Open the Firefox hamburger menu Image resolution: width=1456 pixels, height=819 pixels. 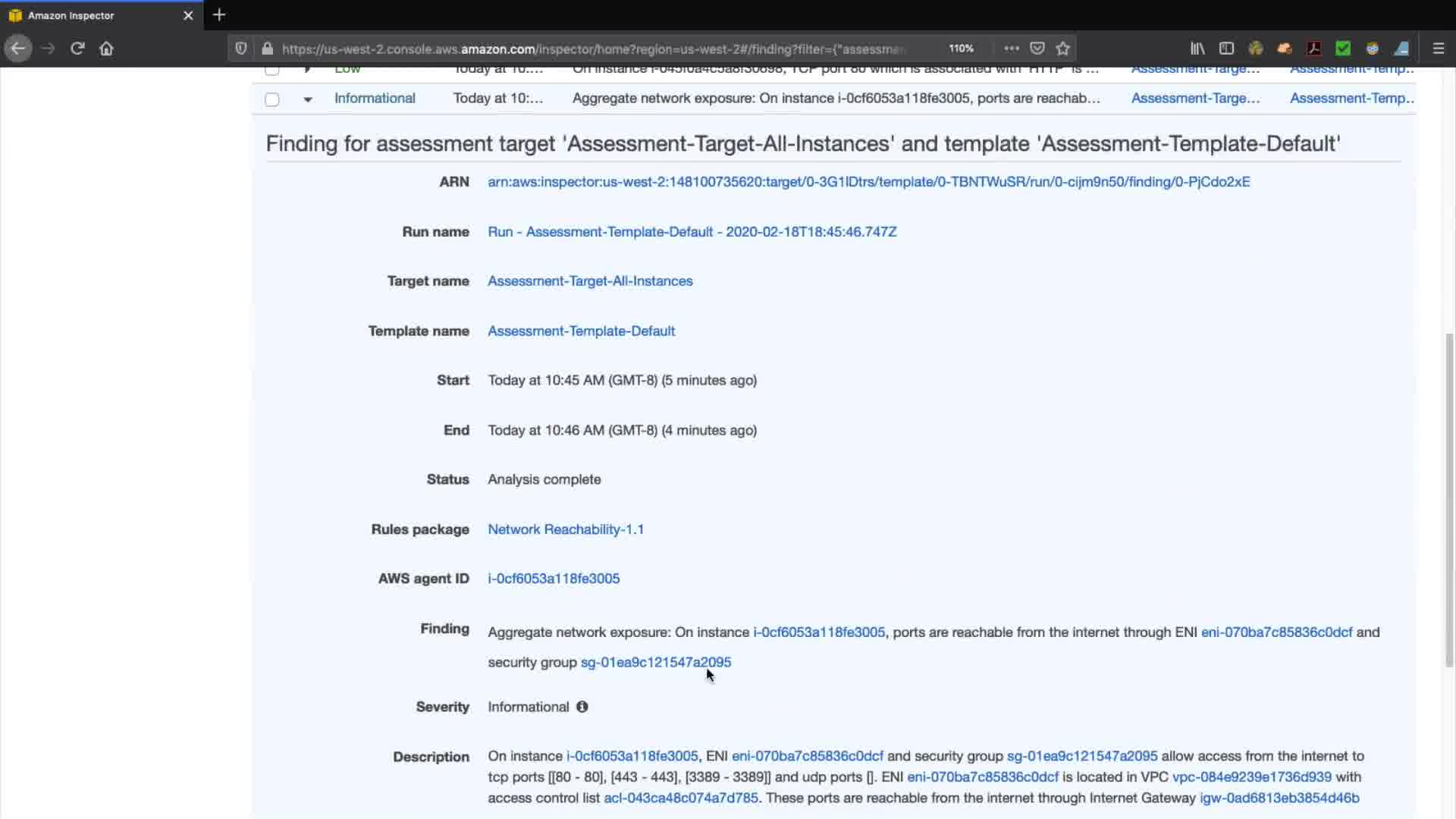[1438, 49]
